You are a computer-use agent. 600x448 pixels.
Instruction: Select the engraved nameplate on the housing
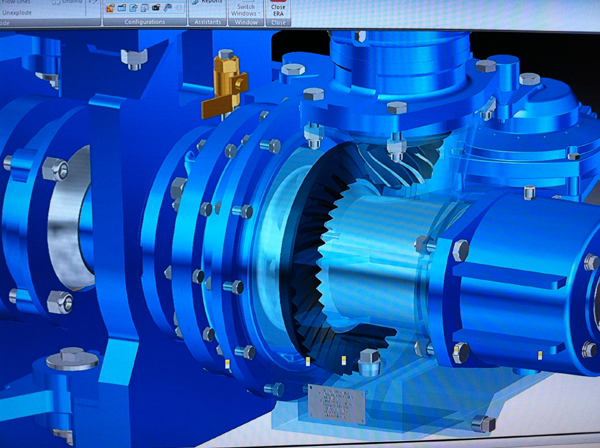click(x=336, y=404)
